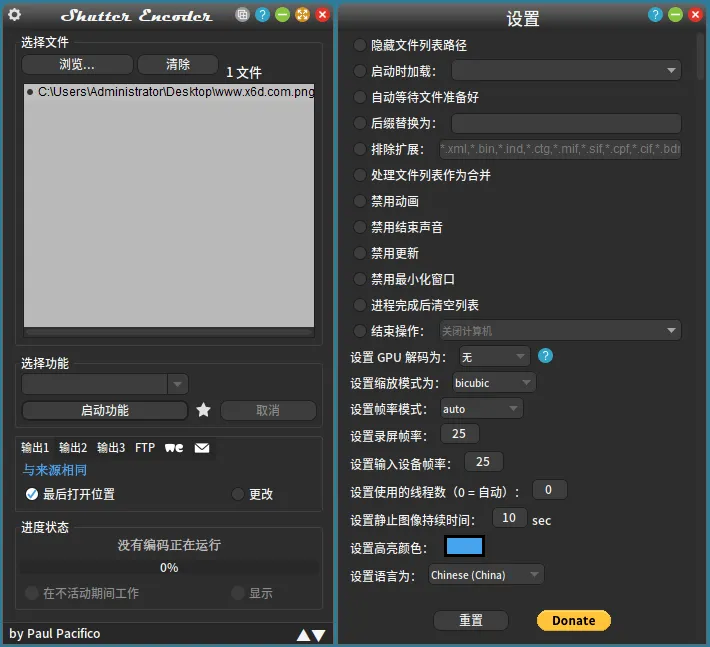Switch to the 输出2 tab
This screenshot has width=710, height=647.
click(73, 448)
